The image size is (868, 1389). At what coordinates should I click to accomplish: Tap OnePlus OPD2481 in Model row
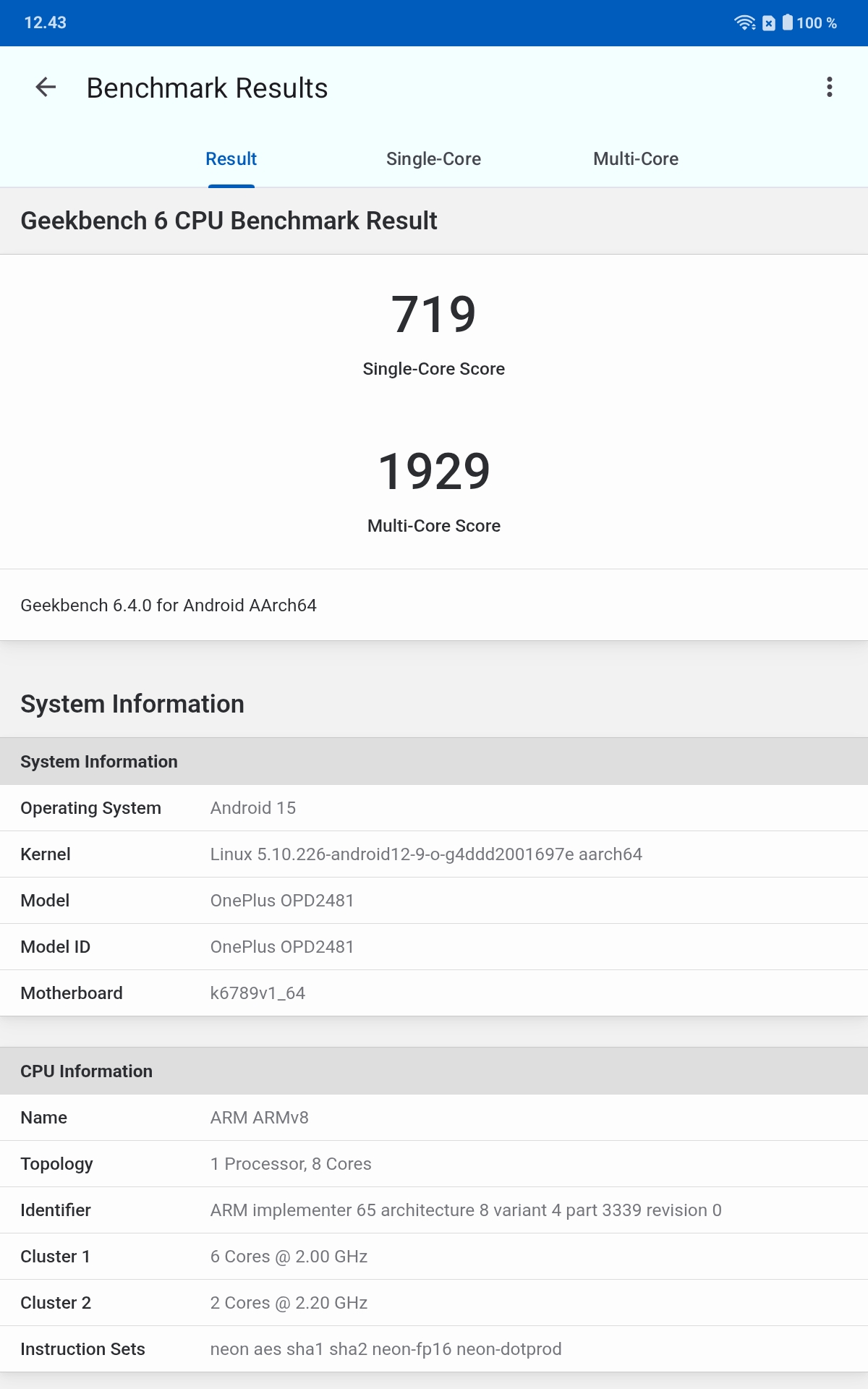pos(282,901)
